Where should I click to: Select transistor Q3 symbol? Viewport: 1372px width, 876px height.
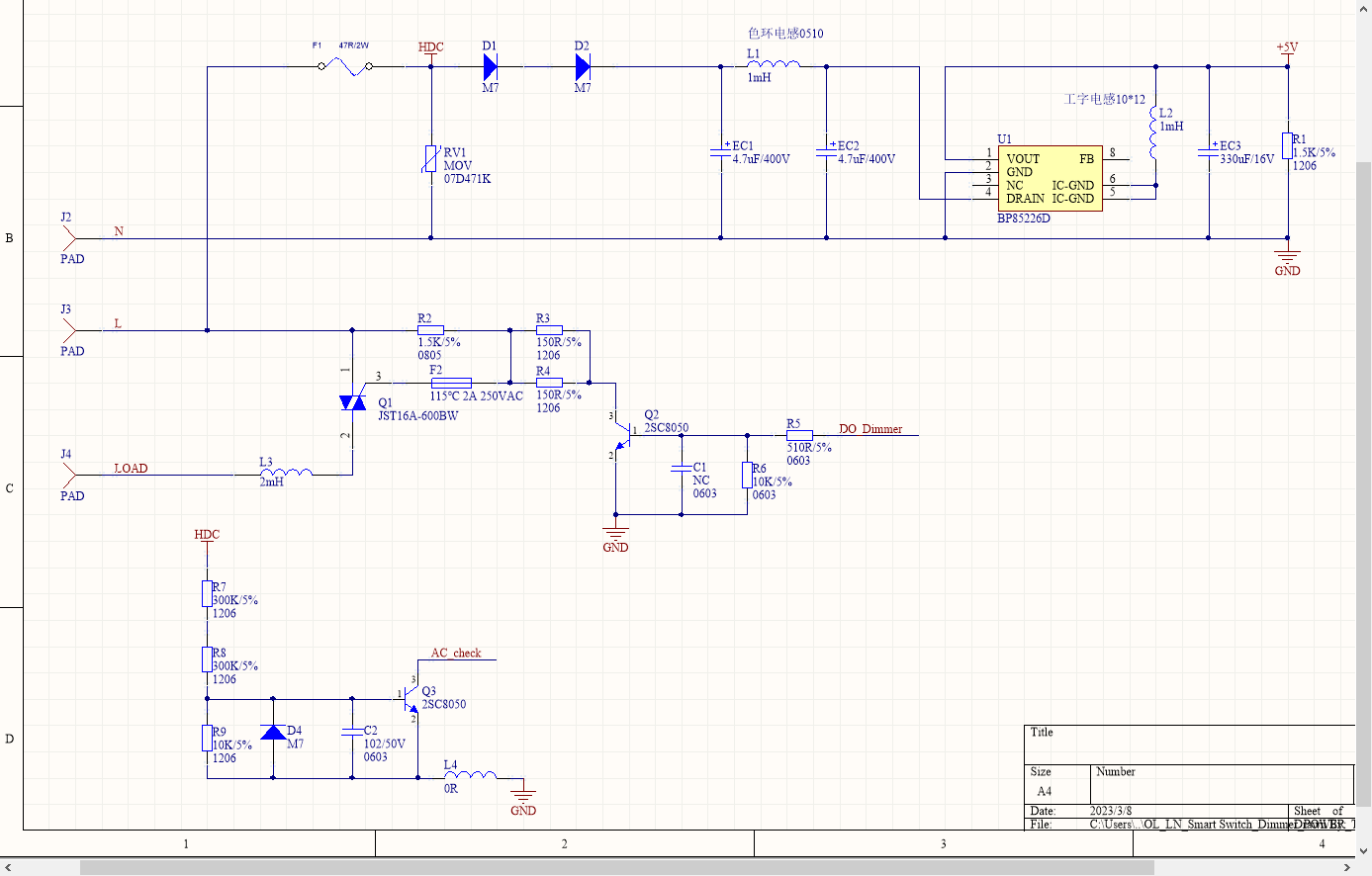(411, 699)
